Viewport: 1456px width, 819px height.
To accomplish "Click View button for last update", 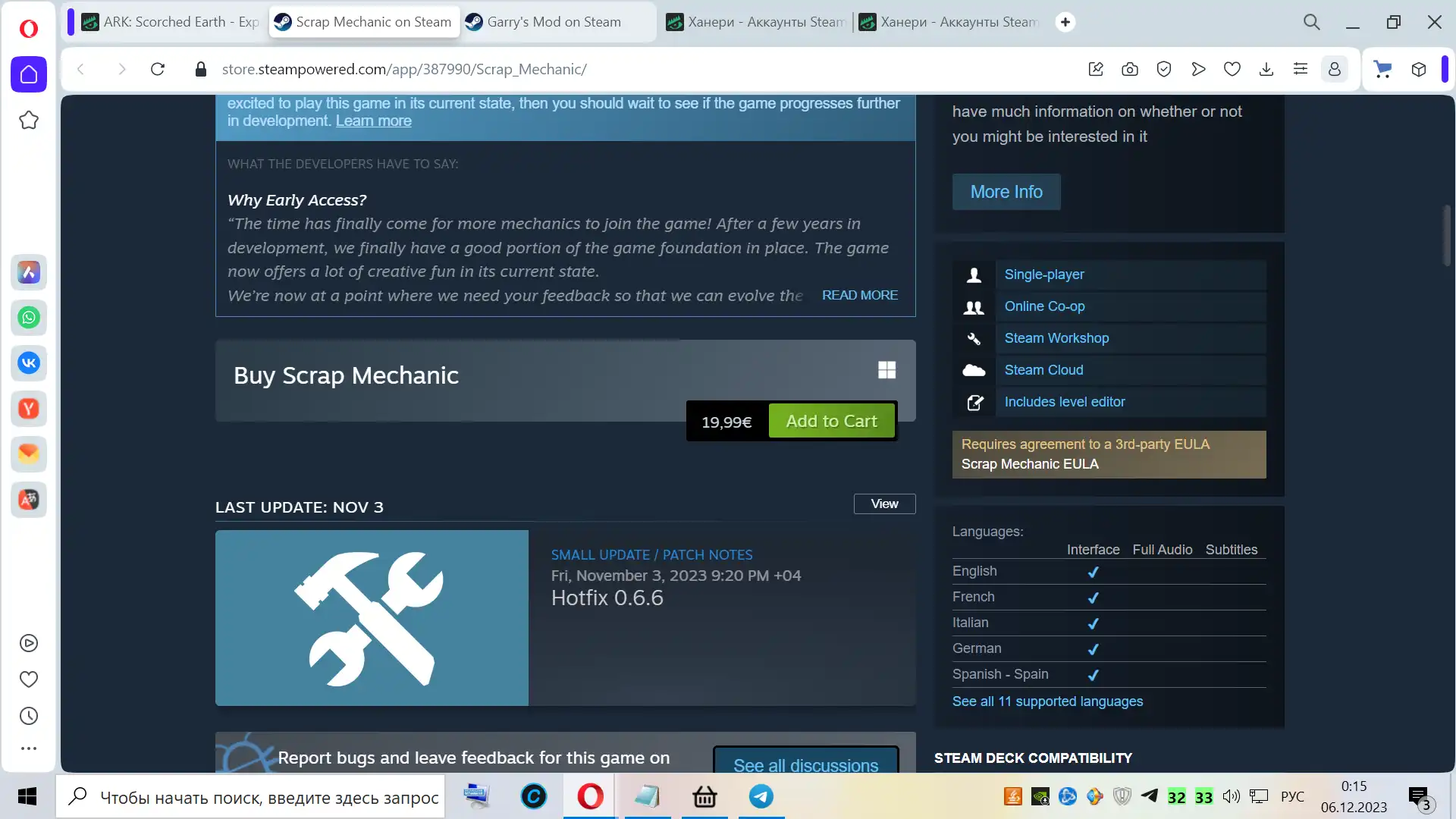I will coord(884,504).
